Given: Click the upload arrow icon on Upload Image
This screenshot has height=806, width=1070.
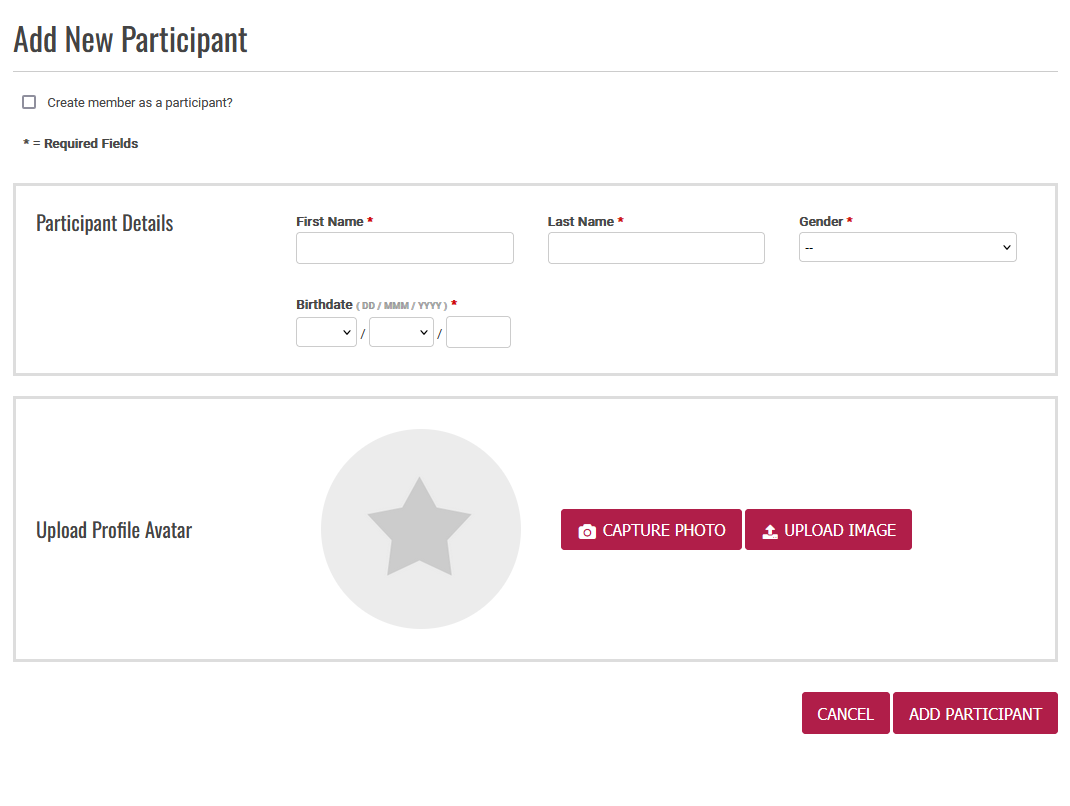Looking at the screenshot, I should pyautogui.click(x=770, y=530).
